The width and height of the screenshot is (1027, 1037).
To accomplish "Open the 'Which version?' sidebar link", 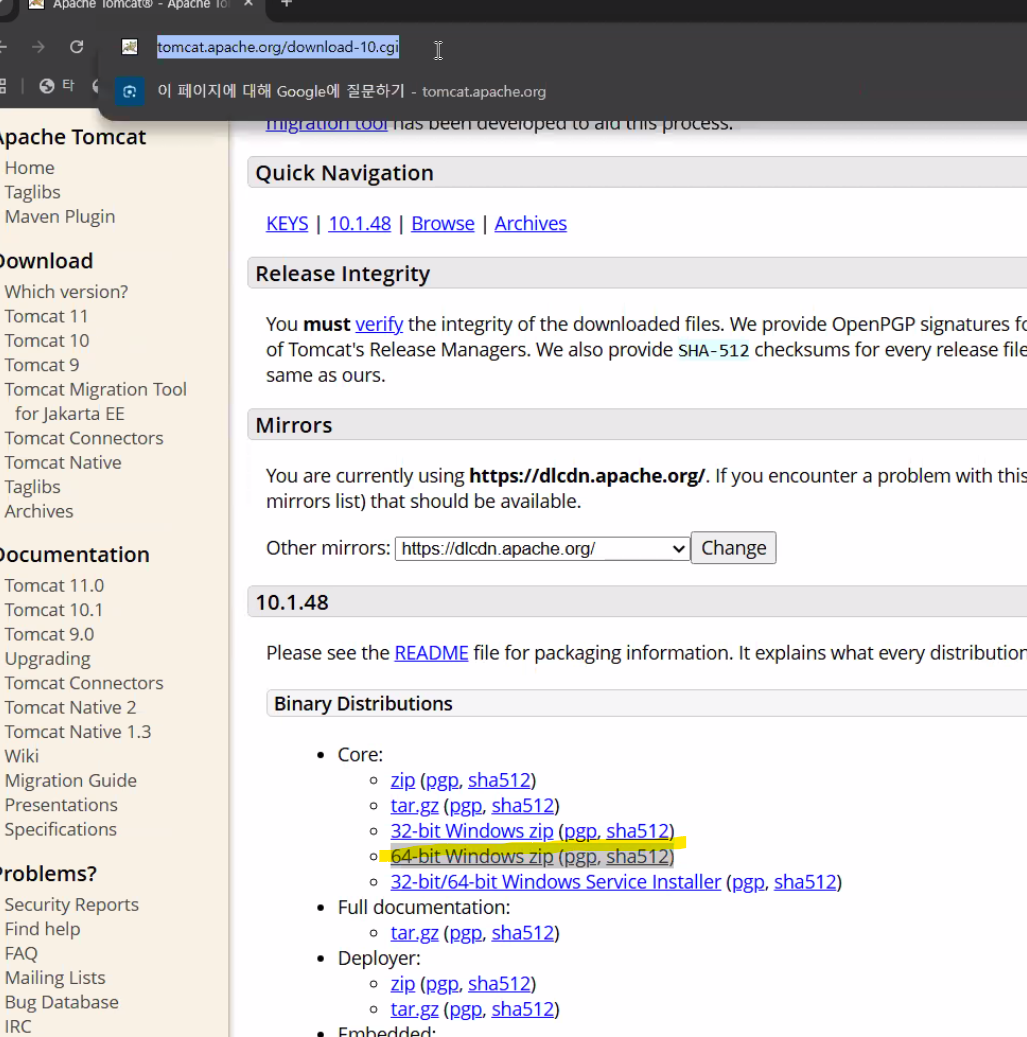I will (66, 292).
